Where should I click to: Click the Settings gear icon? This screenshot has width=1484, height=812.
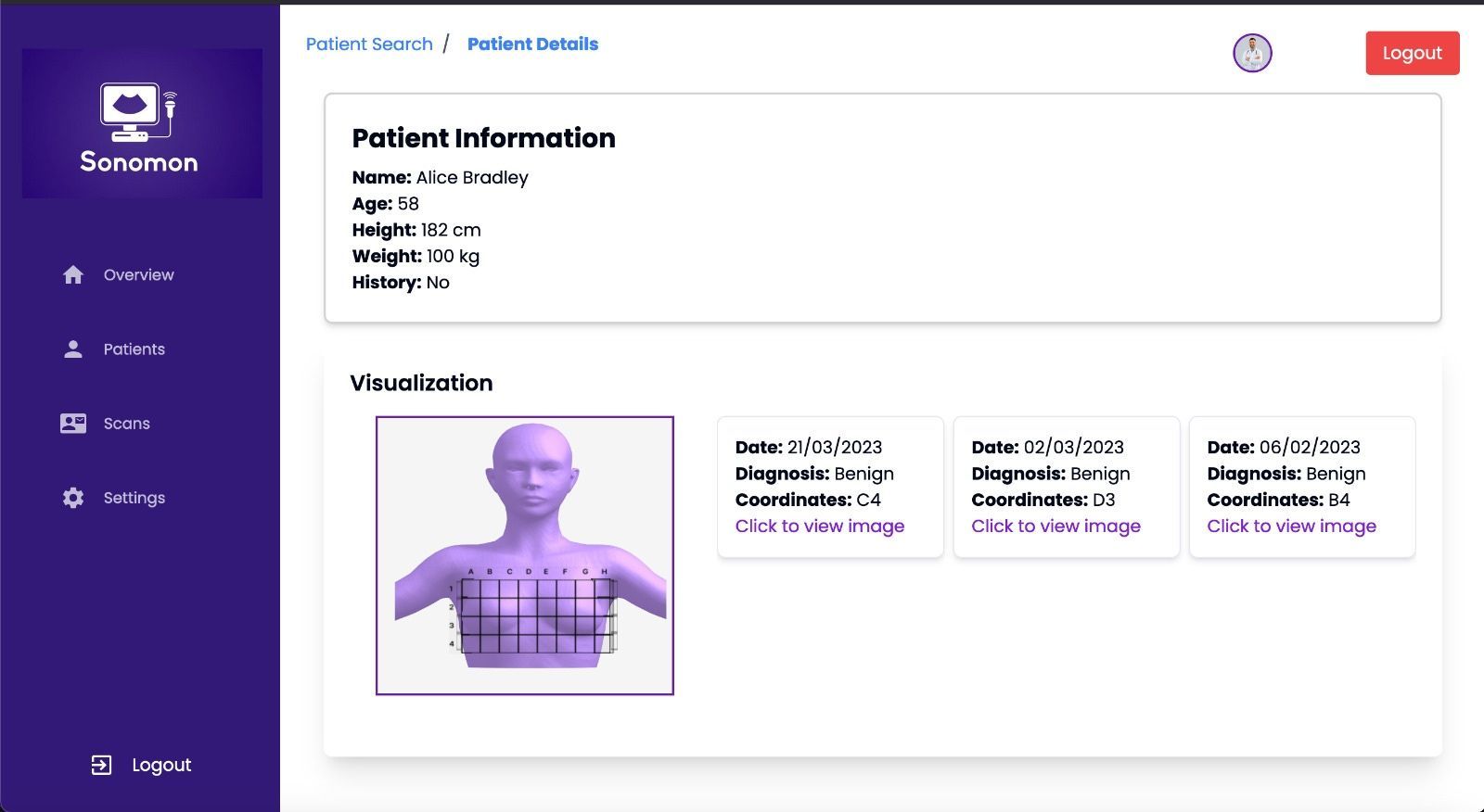pos(73,498)
